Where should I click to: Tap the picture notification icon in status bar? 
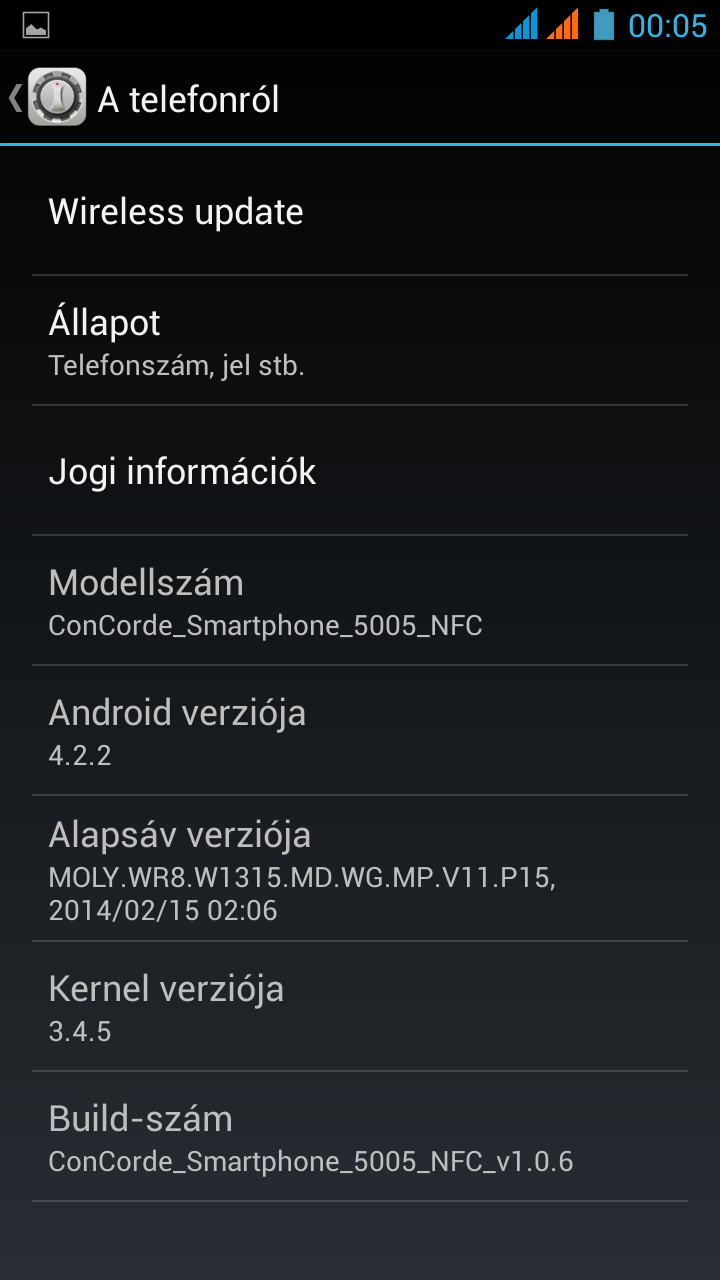(x=35, y=25)
